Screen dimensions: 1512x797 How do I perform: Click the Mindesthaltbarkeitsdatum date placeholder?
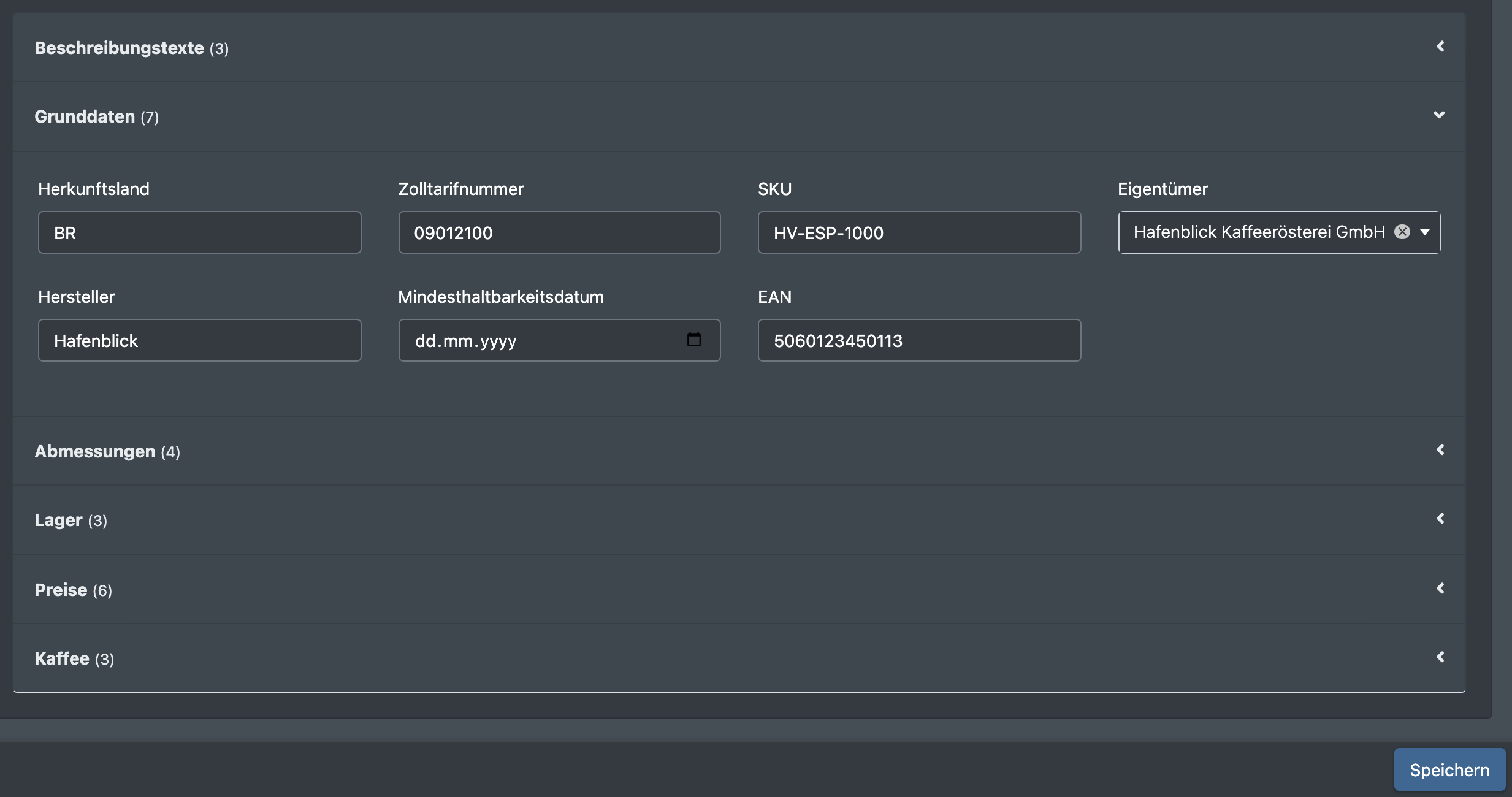(x=466, y=341)
